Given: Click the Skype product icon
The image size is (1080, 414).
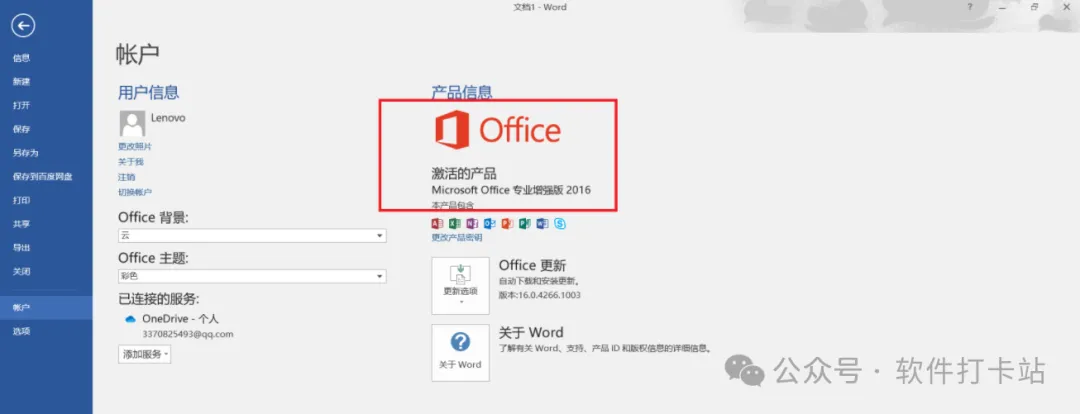Looking at the screenshot, I should point(560,223).
